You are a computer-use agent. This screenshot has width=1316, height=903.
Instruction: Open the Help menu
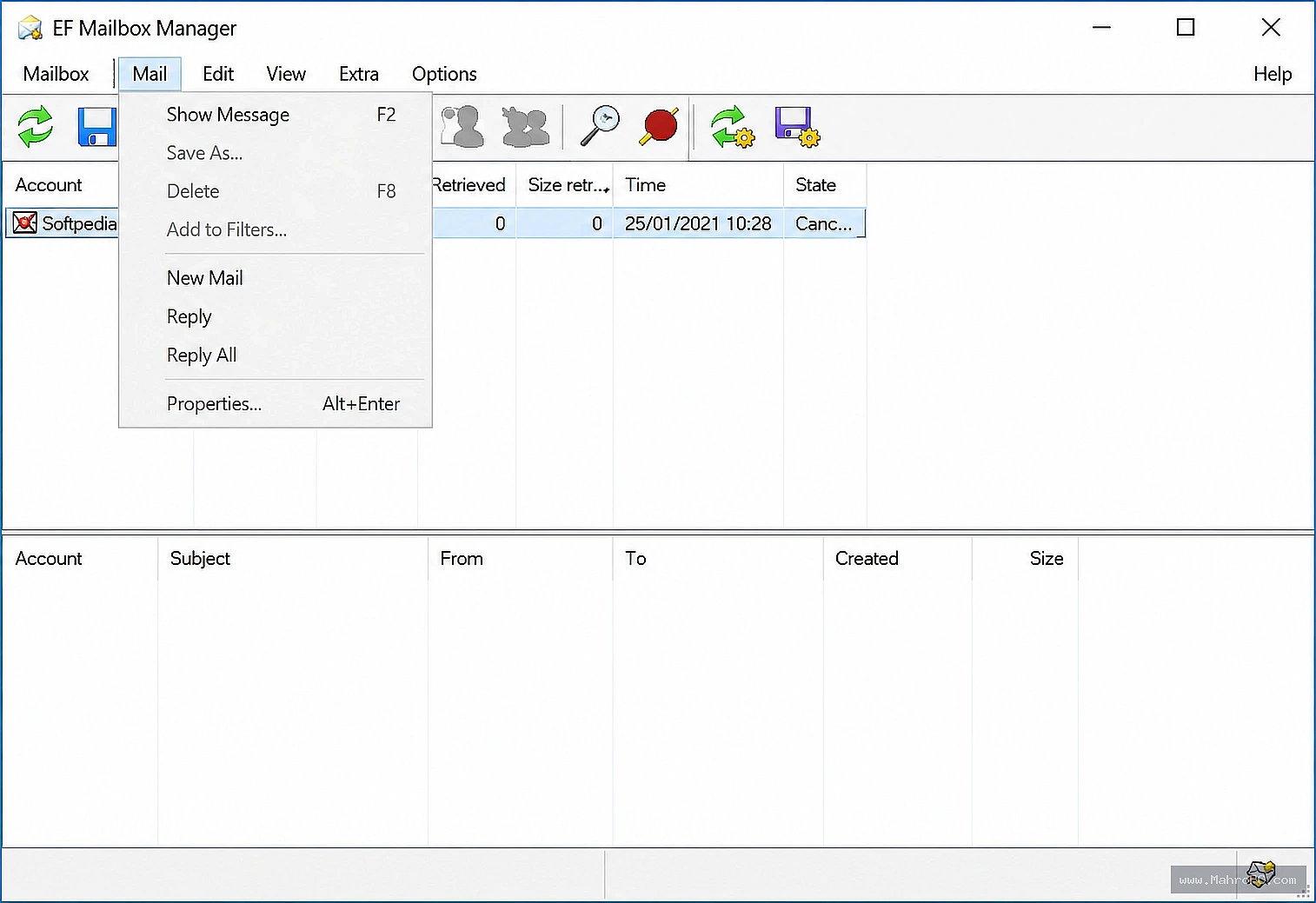(1273, 74)
